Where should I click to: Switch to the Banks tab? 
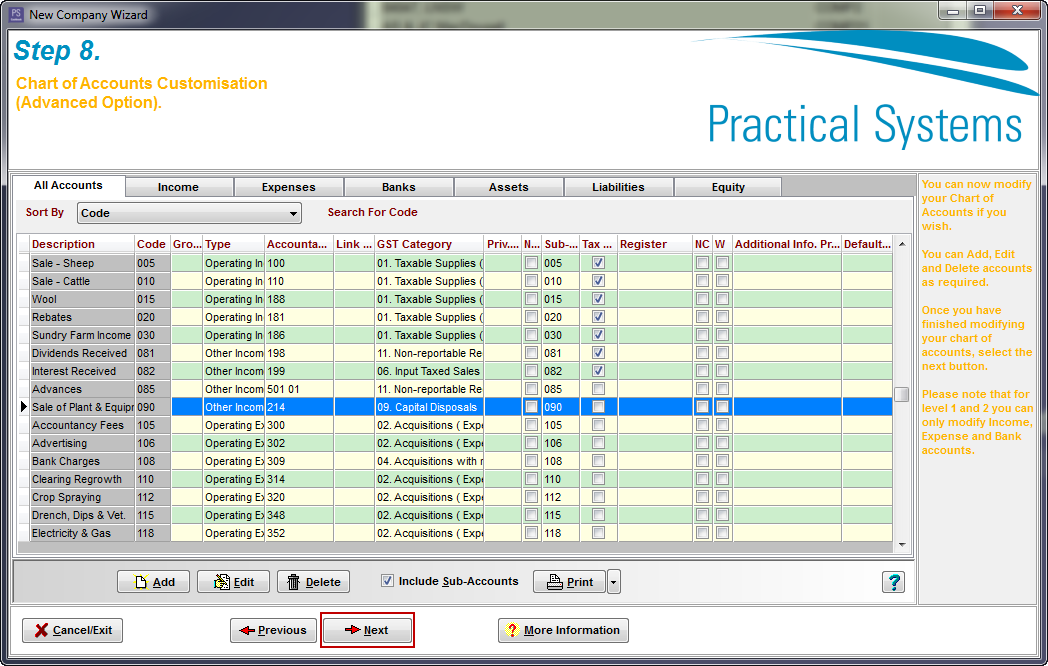[x=399, y=187]
